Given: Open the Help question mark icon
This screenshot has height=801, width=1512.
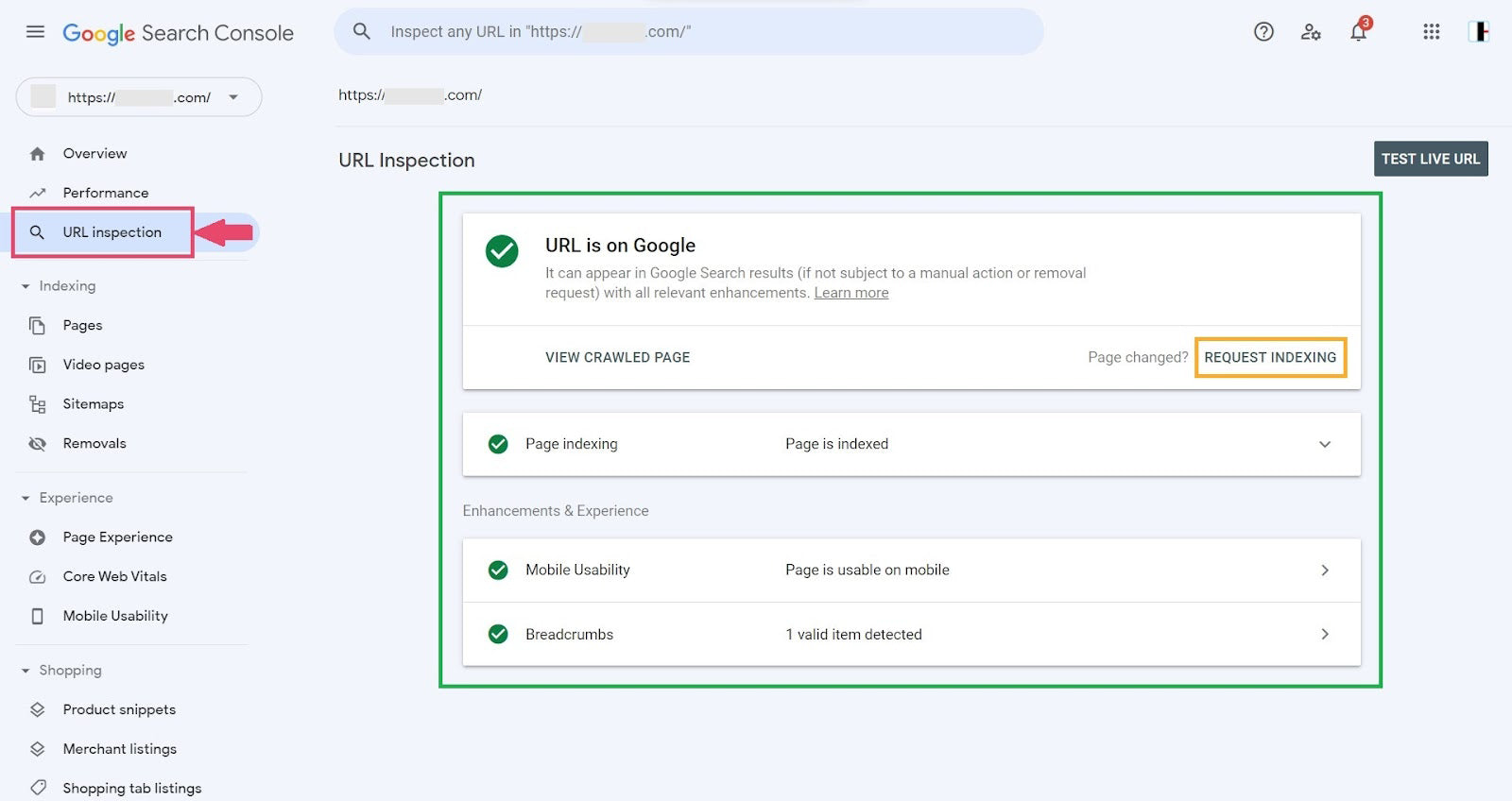Looking at the screenshot, I should point(1263,32).
